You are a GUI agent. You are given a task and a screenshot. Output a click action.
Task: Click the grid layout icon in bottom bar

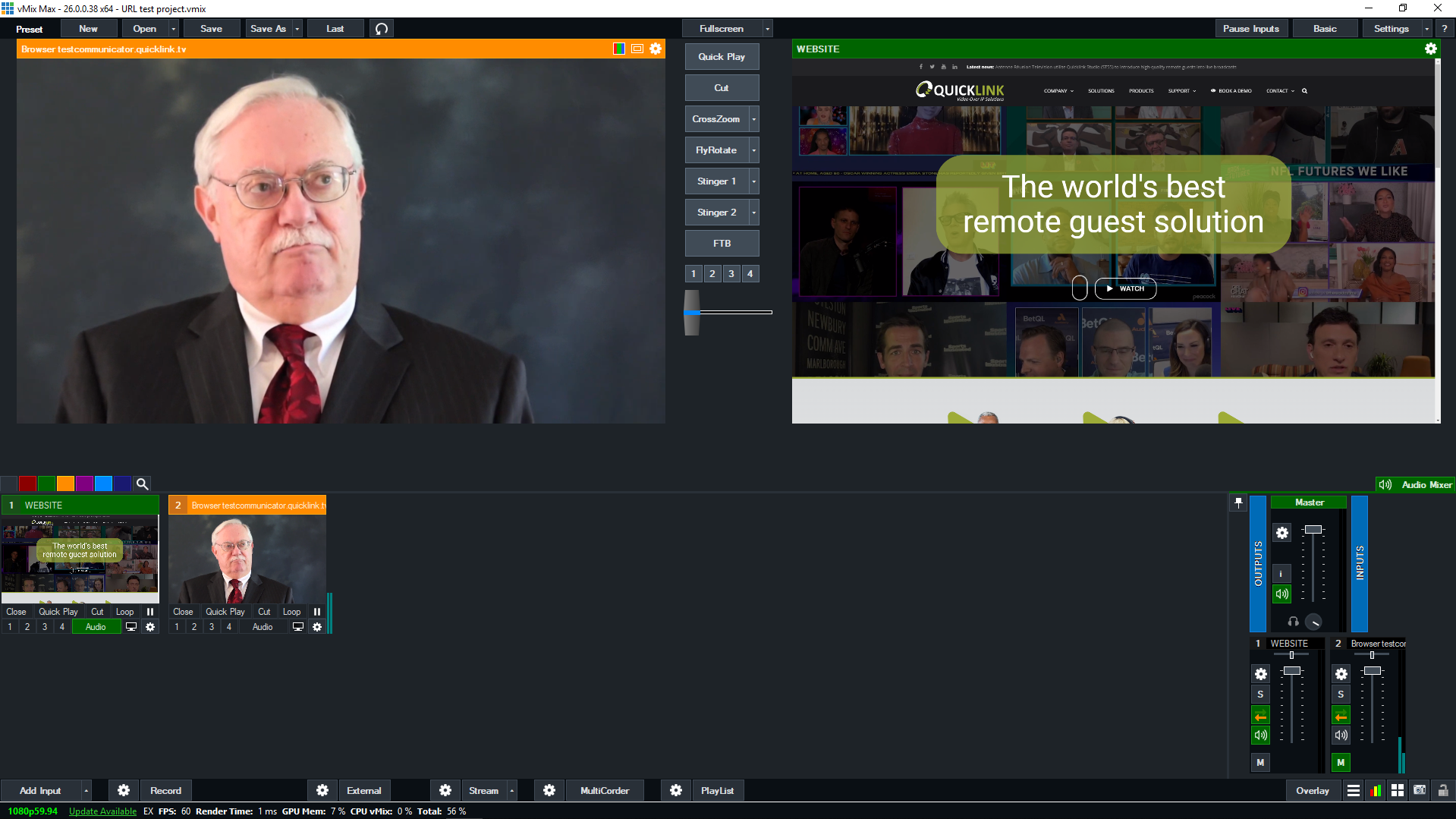1398,791
